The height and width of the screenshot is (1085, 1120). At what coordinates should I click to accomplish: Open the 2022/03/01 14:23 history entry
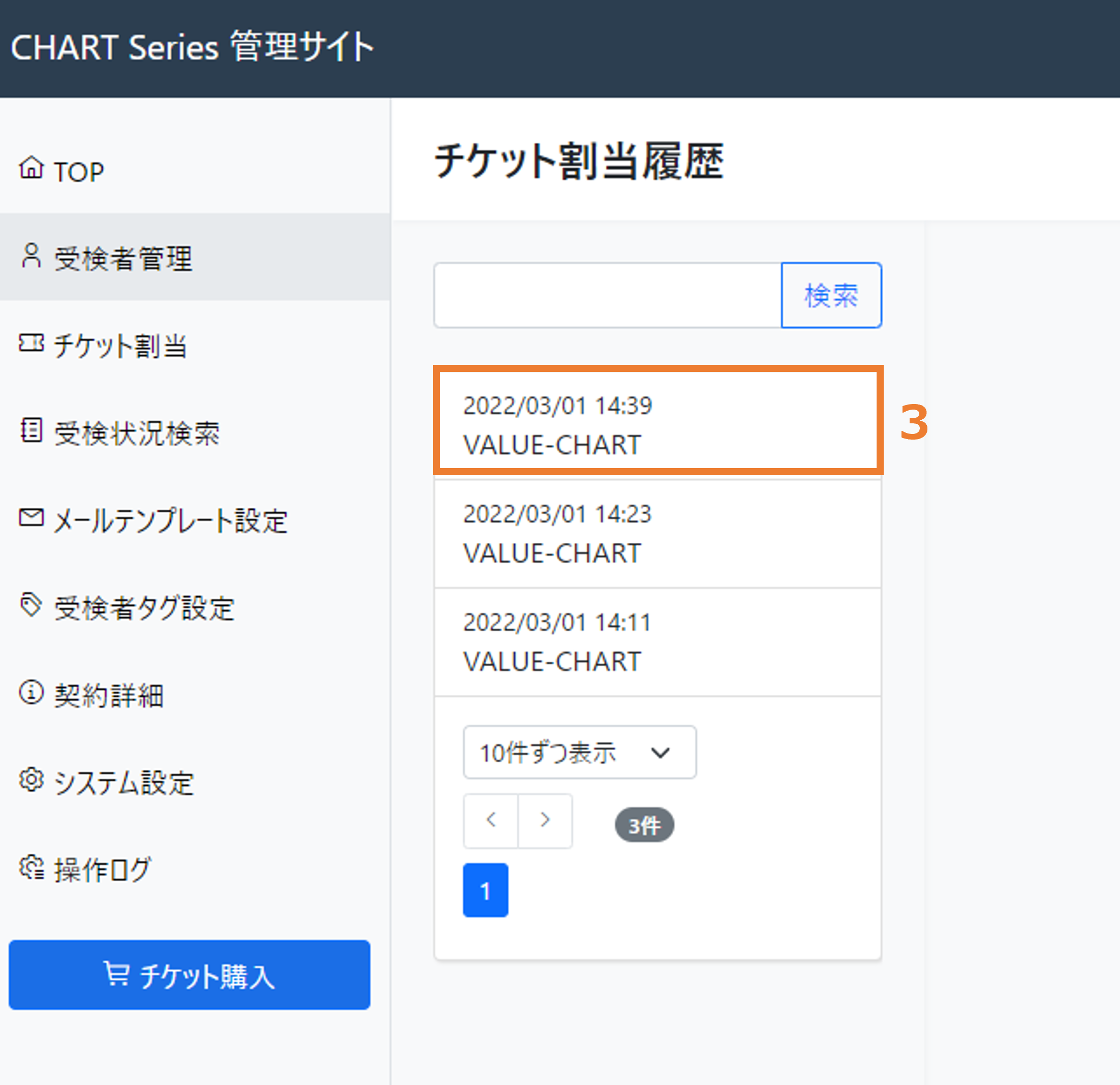(x=658, y=533)
